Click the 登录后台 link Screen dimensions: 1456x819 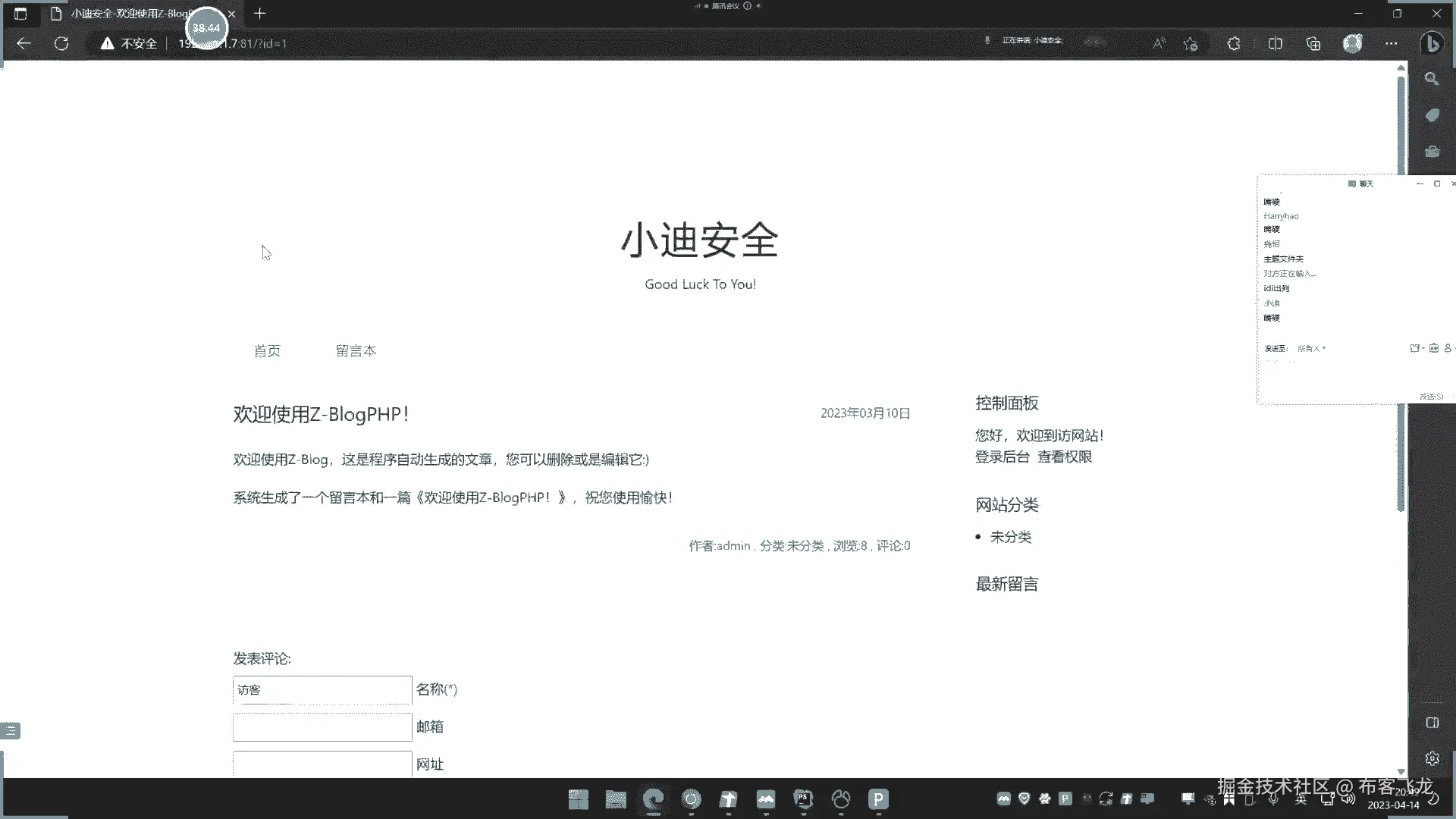pos(1002,457)
